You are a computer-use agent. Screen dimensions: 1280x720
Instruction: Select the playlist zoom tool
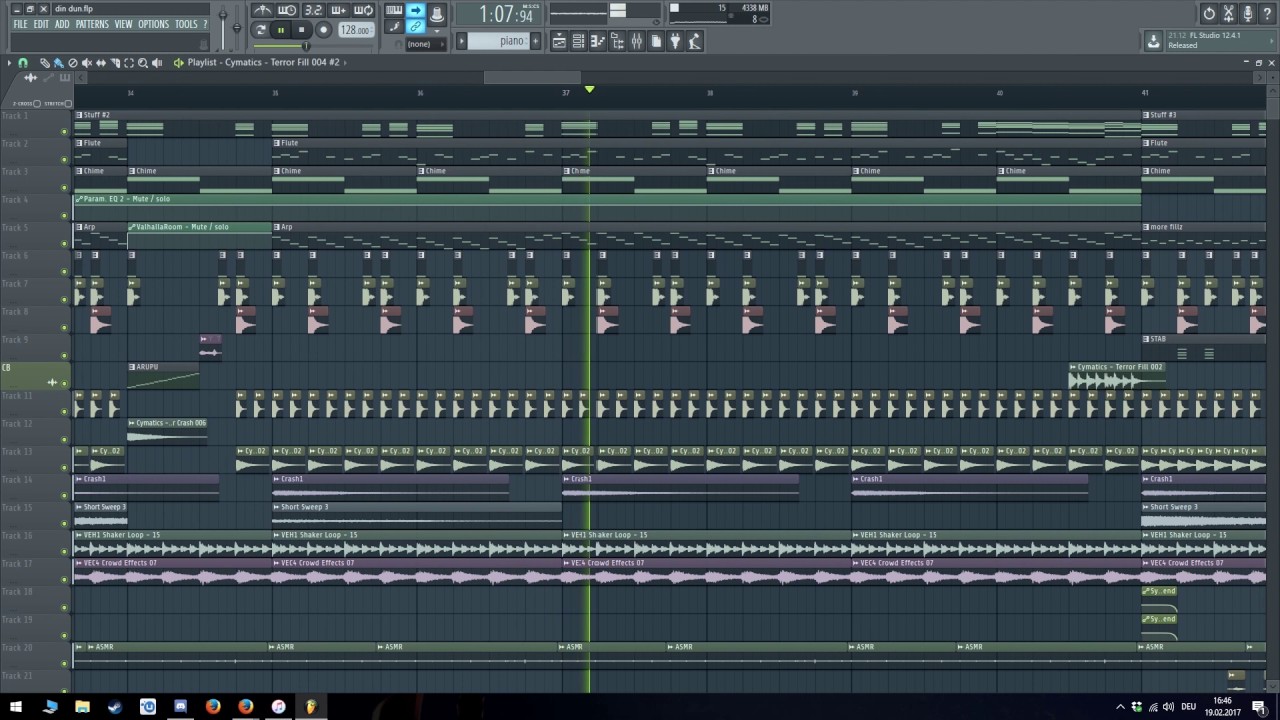[x=142, y=63]
